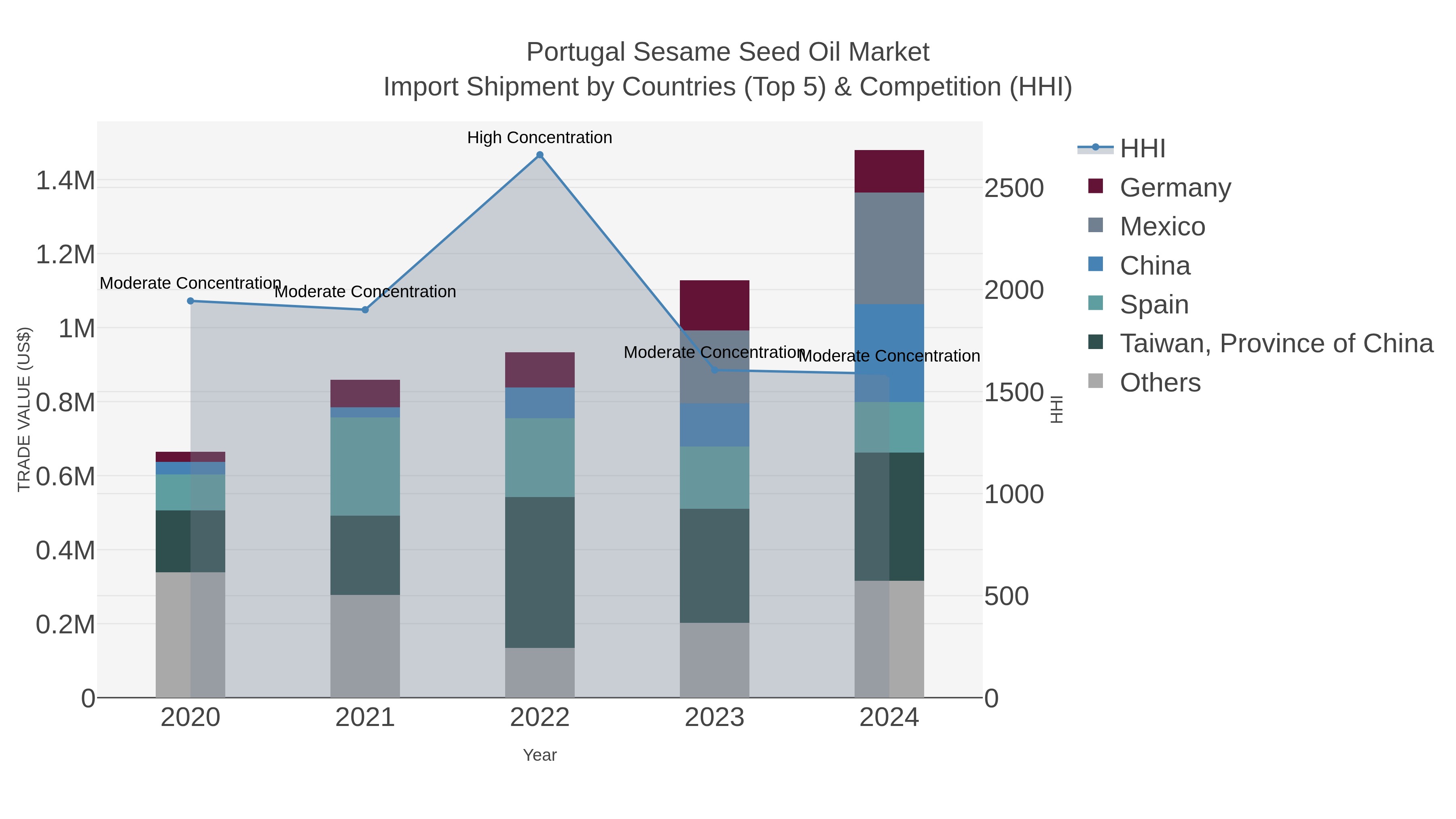Click the 2020 Moderate Concentration label
Screen dimensions: 1456x819
pos(190,283)
